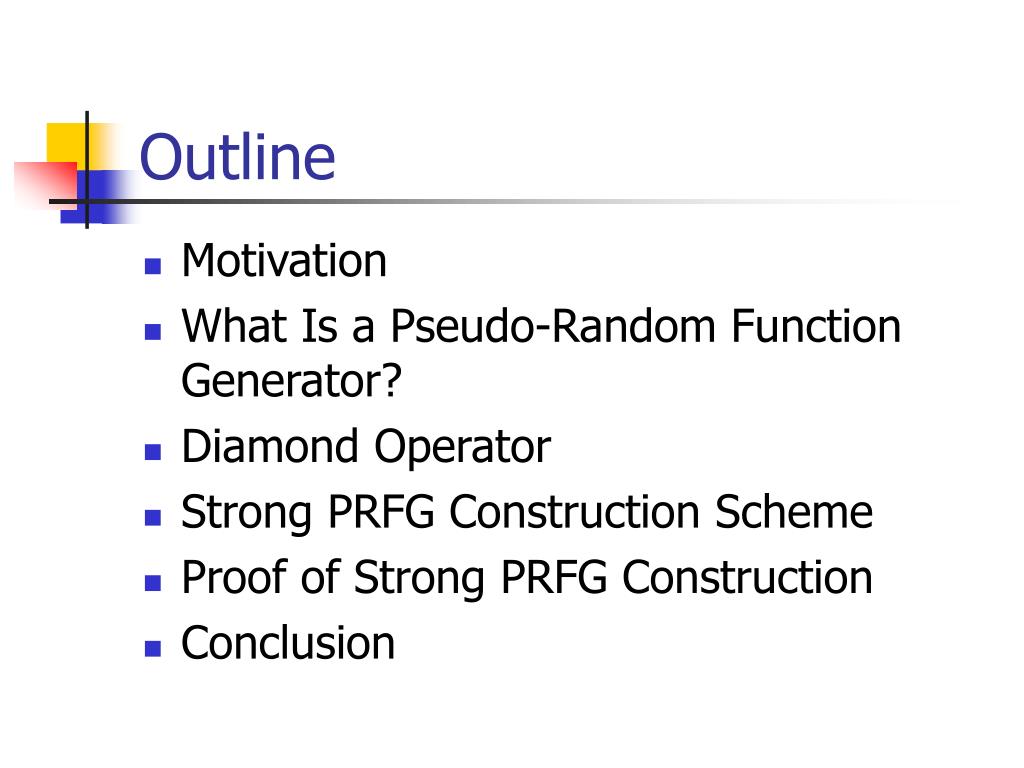Click the bullet beside 'What Is a Pseudo-Random'
1024x768 pixels.
pyautogui.click(x=153, y=332)
